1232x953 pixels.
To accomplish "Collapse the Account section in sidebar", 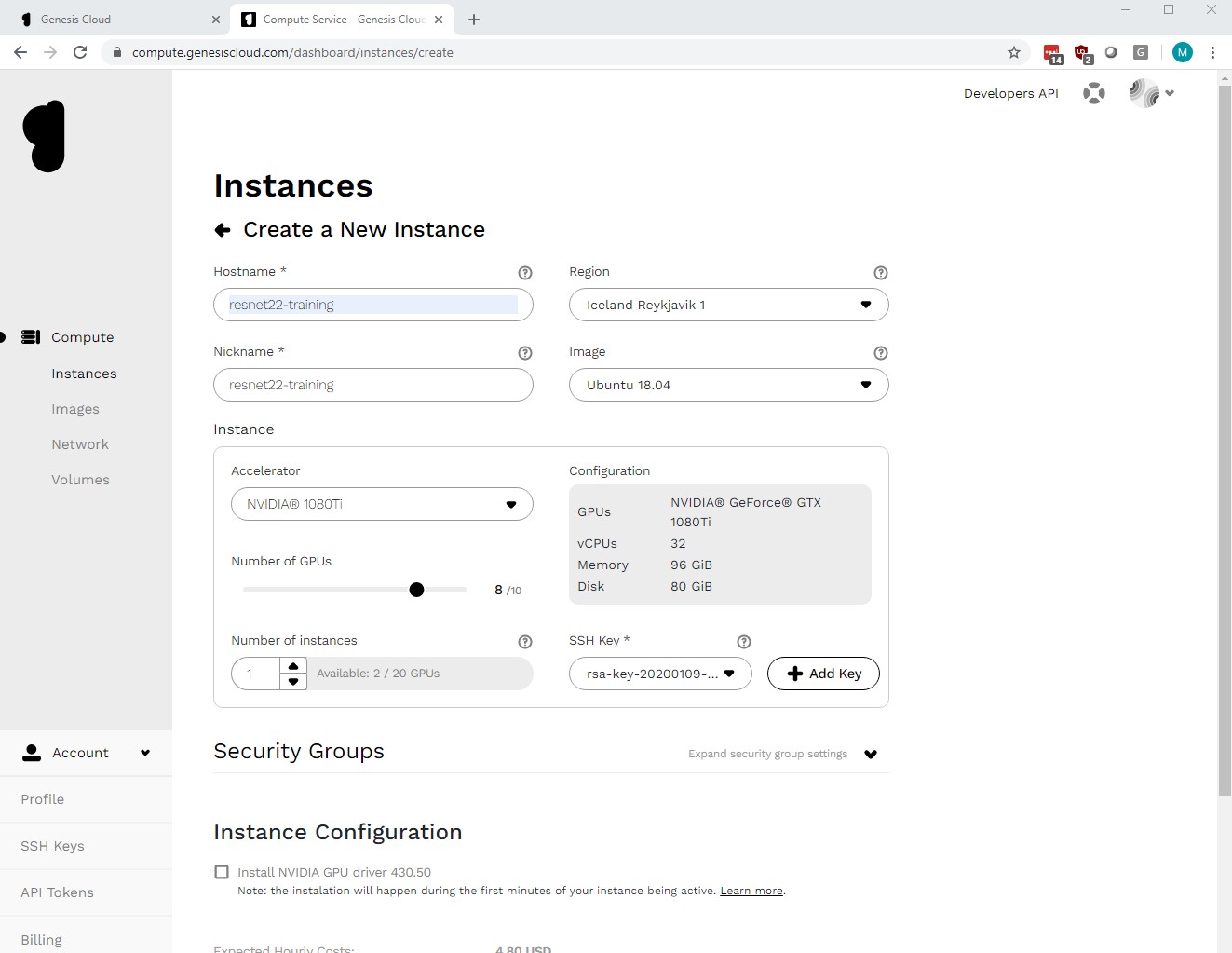I will click(x=145, y=753).
